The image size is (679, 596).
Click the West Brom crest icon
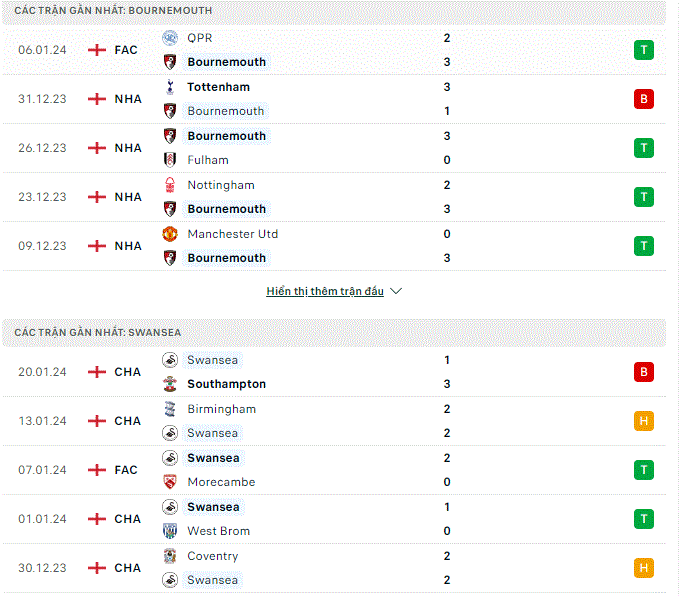[x=170, y=531]
